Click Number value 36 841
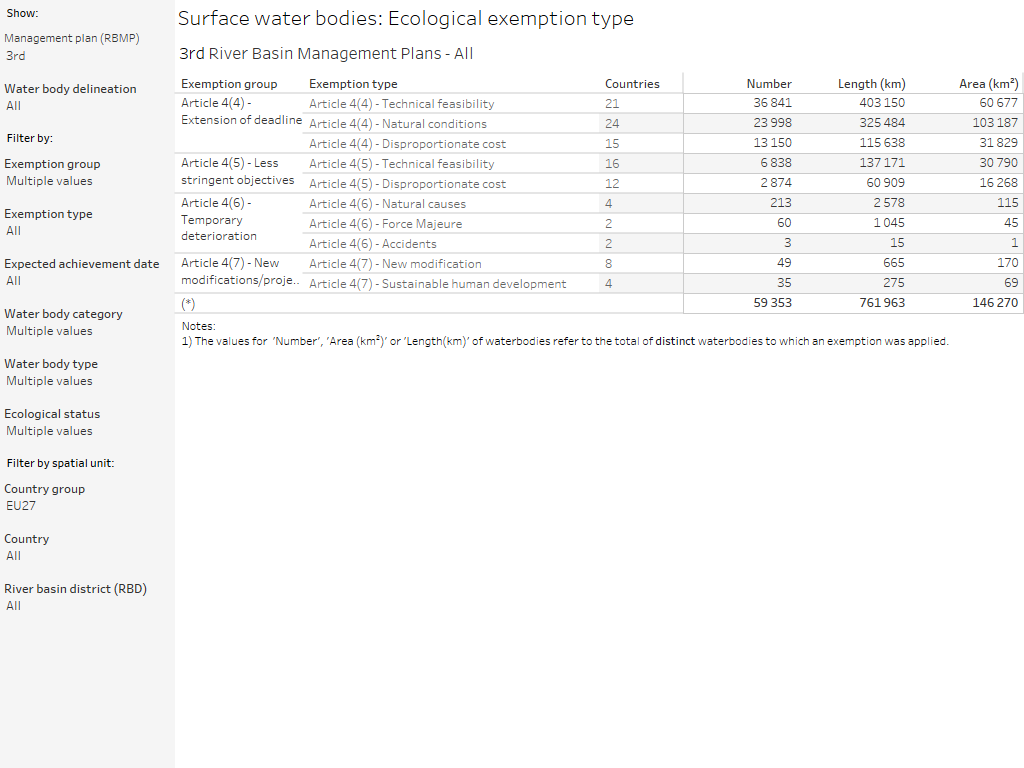This screenshot has width=1024, height=768. coord(772,103)
